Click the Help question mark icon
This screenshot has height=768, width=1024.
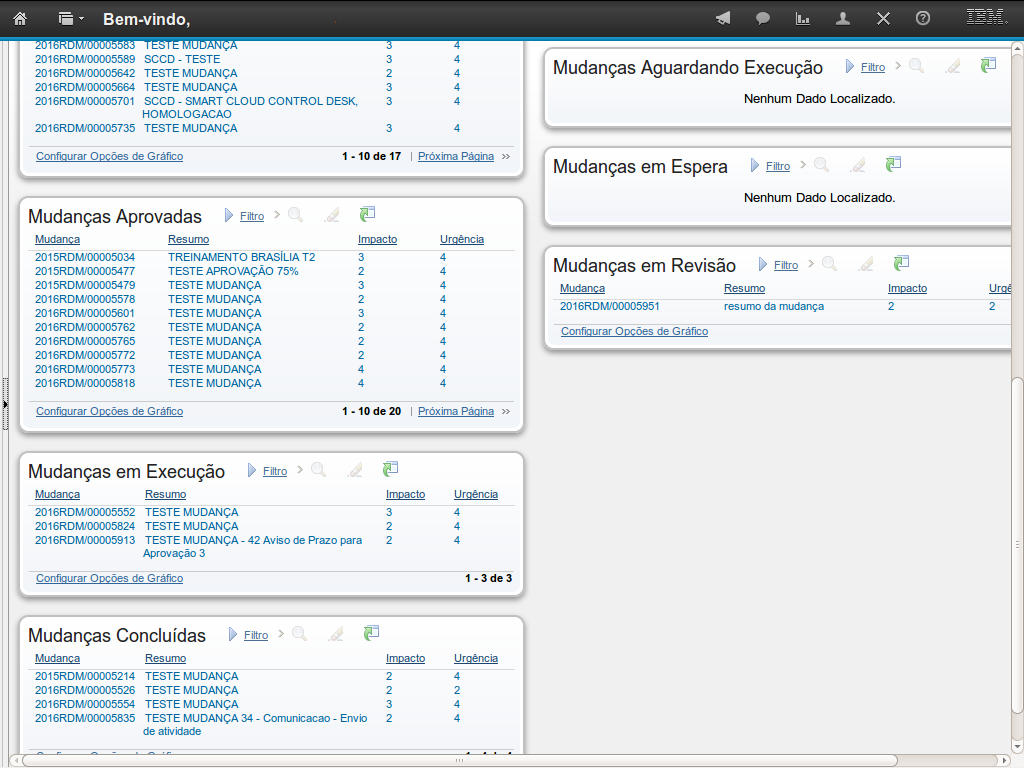tap(923, 18)
